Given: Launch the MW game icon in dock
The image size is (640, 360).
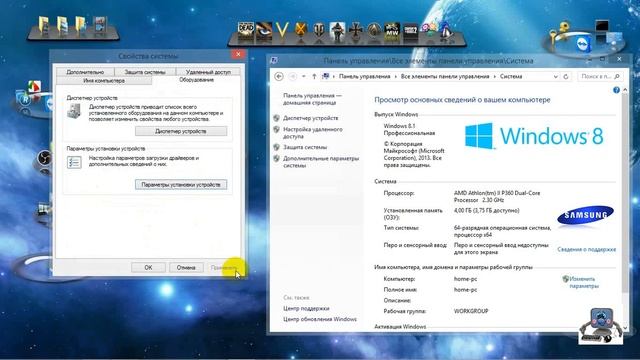Looking at the screenshot, I should point(392,31).
